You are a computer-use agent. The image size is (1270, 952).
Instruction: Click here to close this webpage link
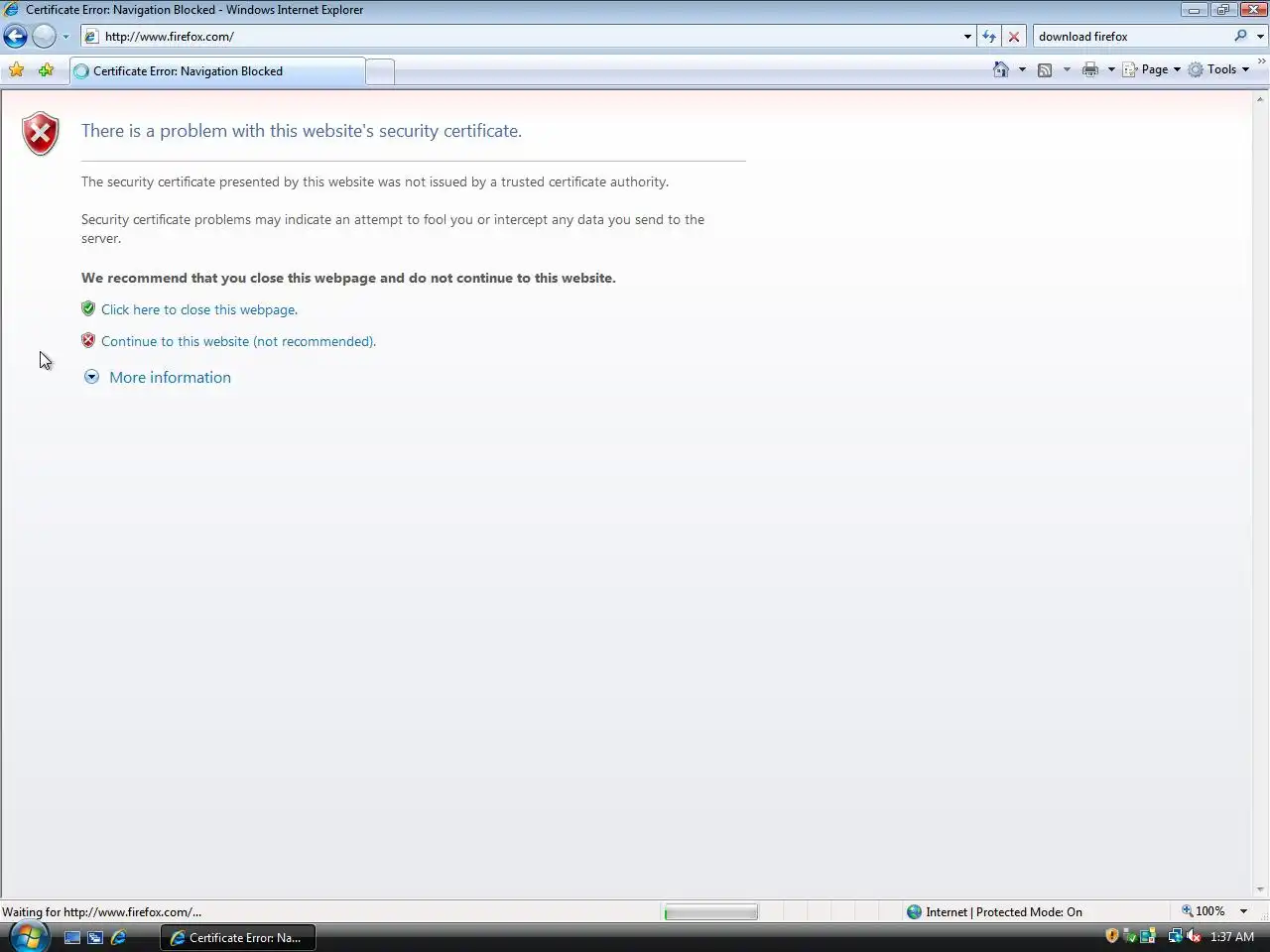[199, 309]
